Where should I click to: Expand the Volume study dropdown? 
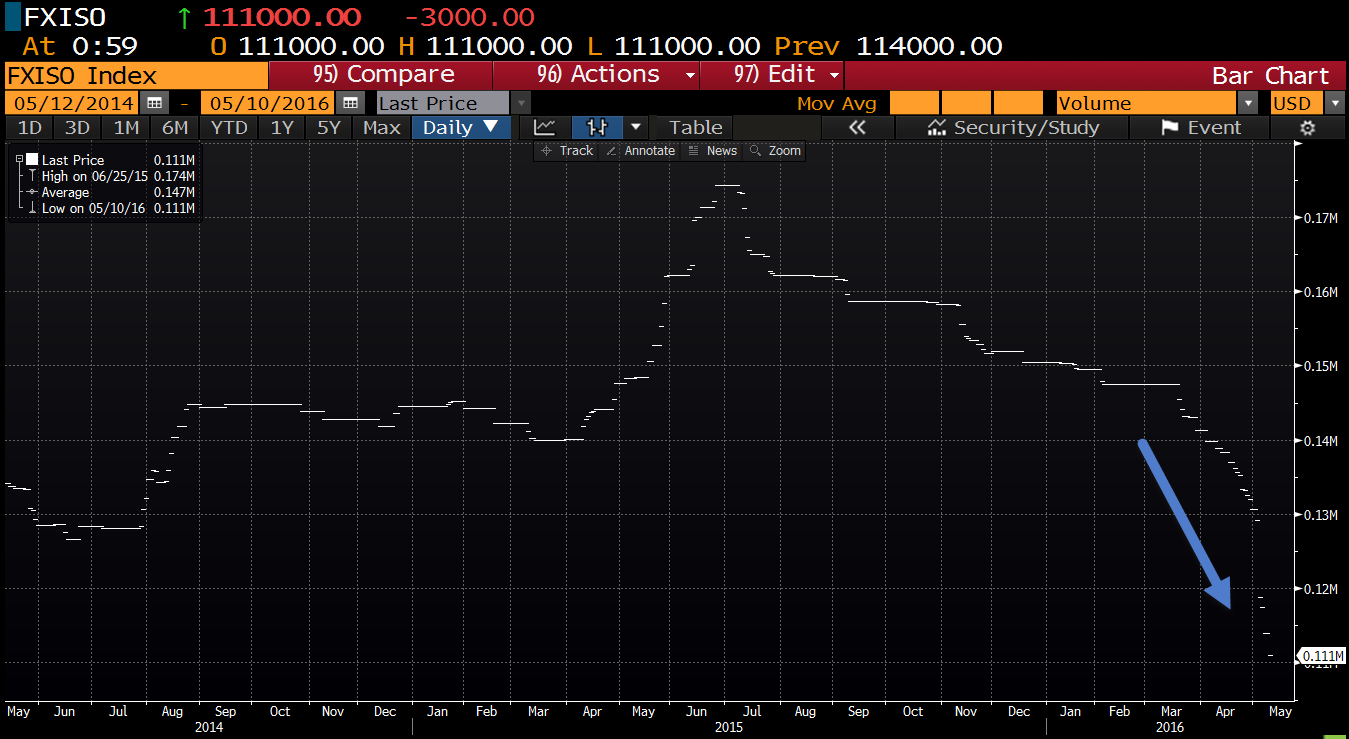click(1247, 103)
